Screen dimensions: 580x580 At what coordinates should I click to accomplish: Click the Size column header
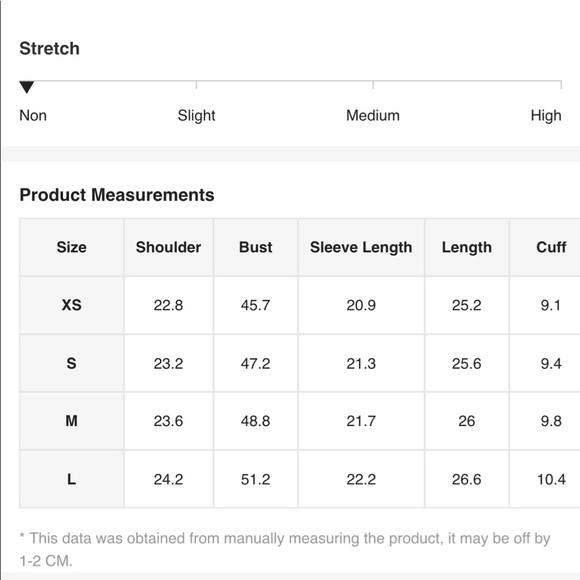(x=72, y=247)
